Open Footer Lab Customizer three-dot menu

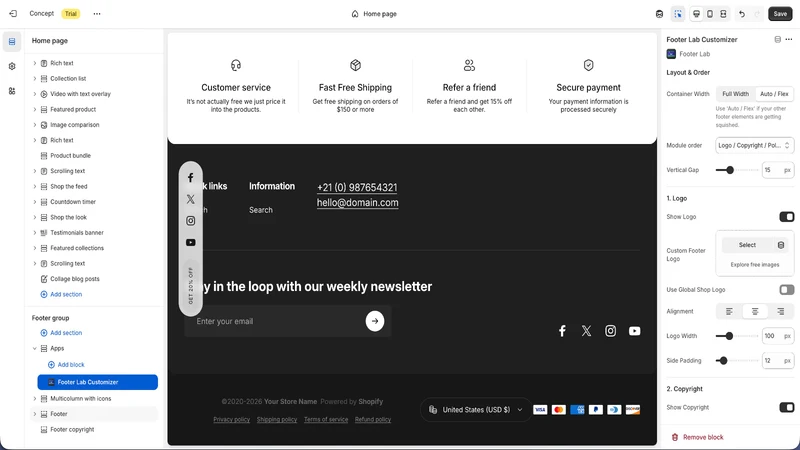pyautogui.click(x=789, y=39)
